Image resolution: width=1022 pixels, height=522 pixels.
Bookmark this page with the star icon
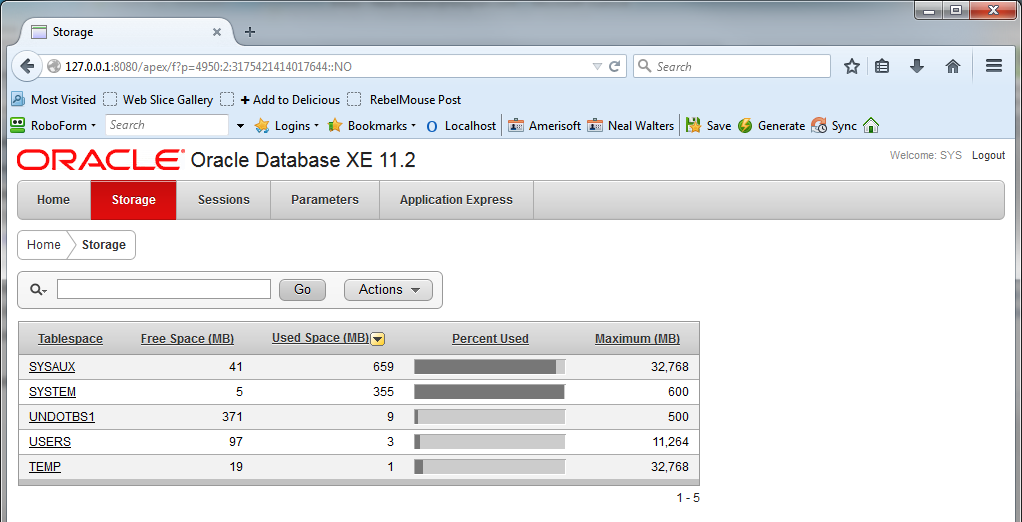852,66
